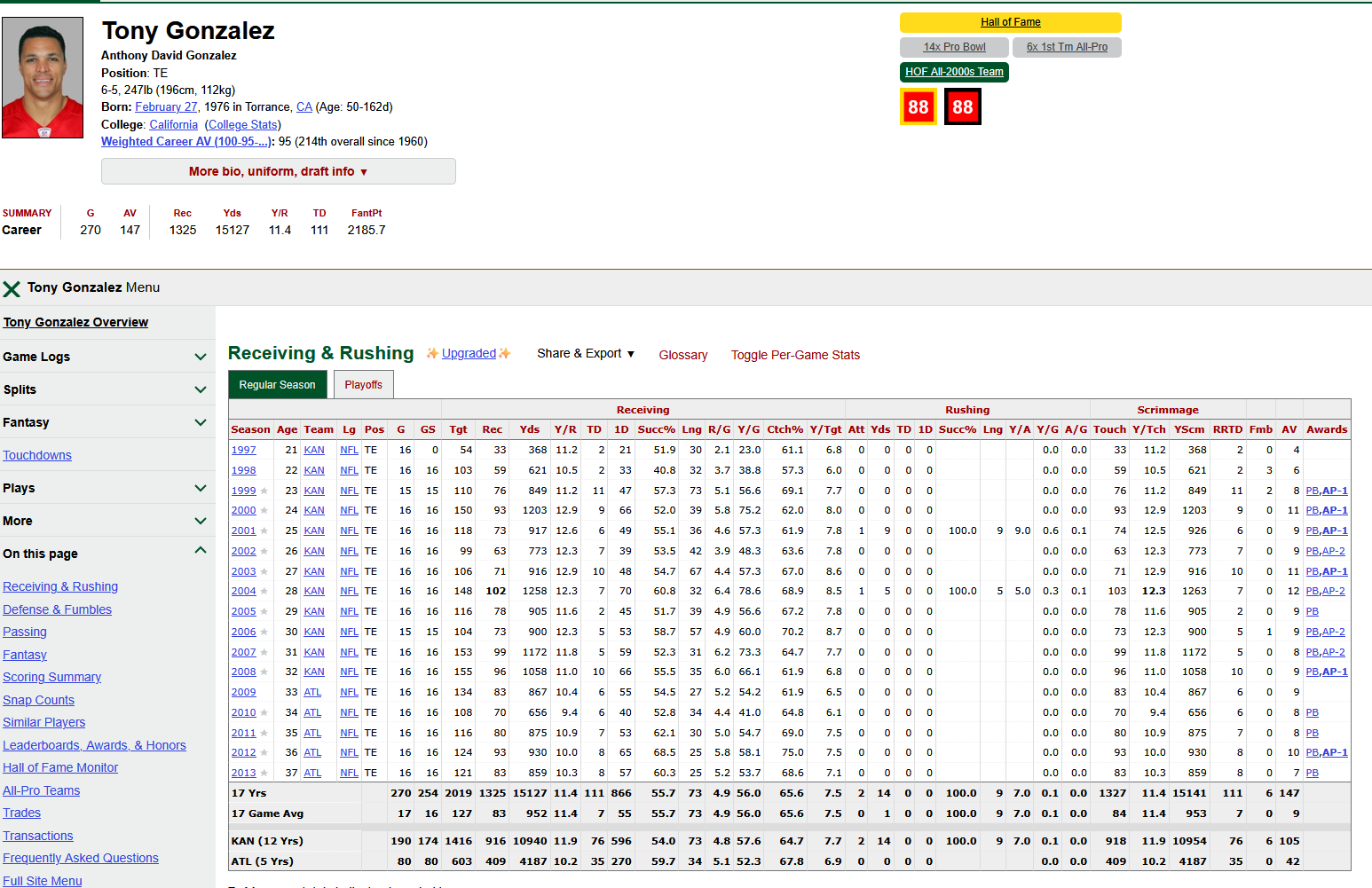Click the Hall of Fame badge

point(1011,22)
